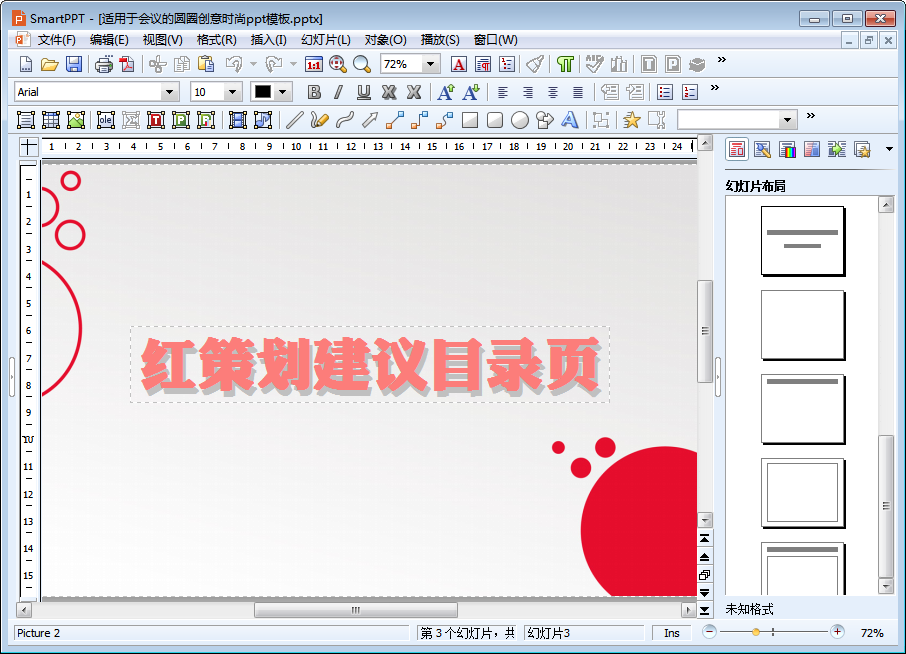
Task: Open the empty combo box on object toolbar
Action: pos(787,120)
